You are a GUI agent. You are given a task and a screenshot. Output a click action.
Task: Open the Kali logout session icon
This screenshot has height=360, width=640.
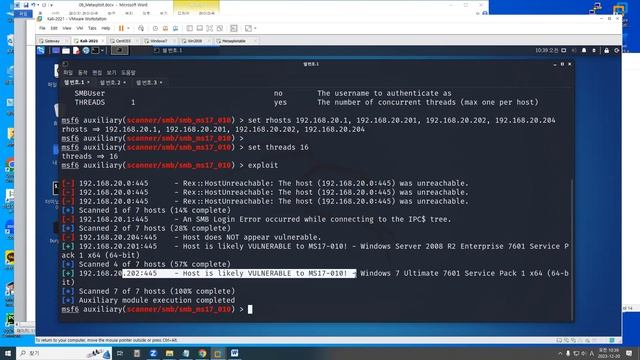616,51
